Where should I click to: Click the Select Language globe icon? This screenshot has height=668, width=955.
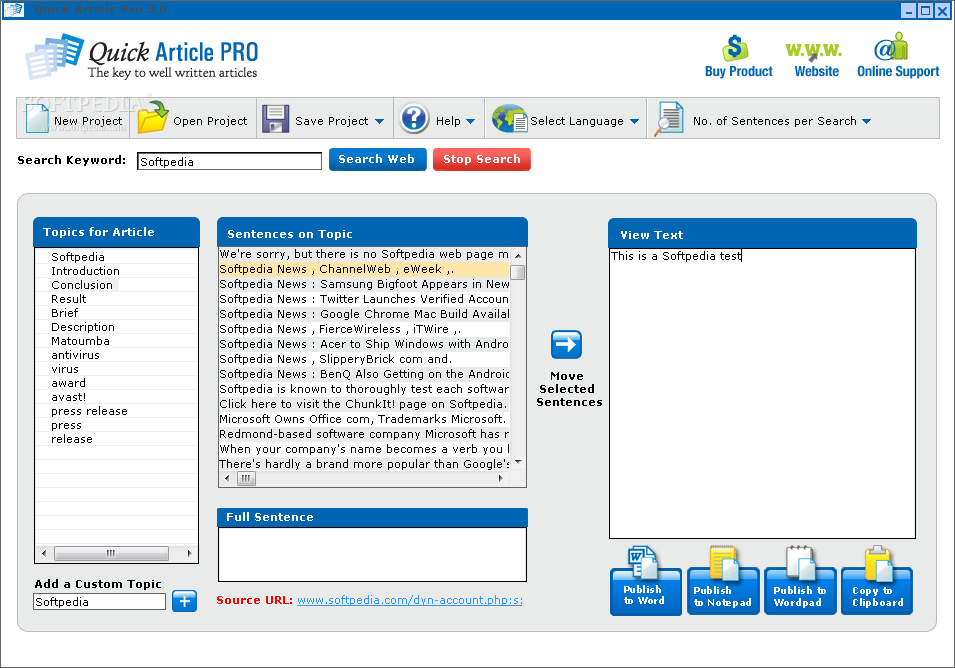pos(509,118)
